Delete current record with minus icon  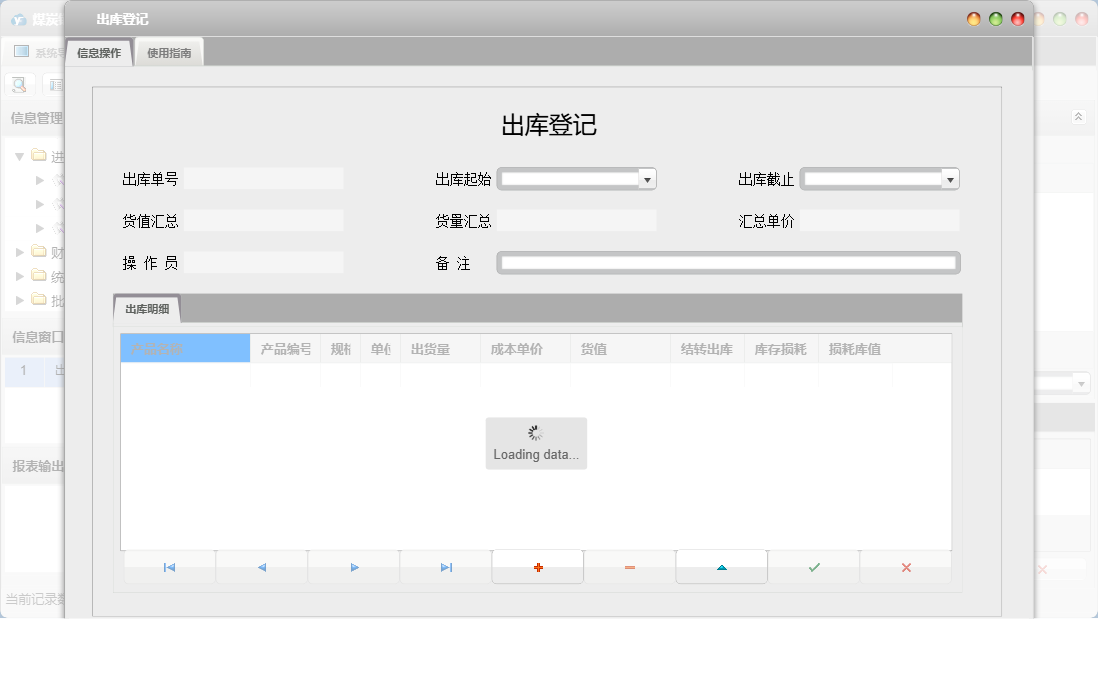point(629,566)
